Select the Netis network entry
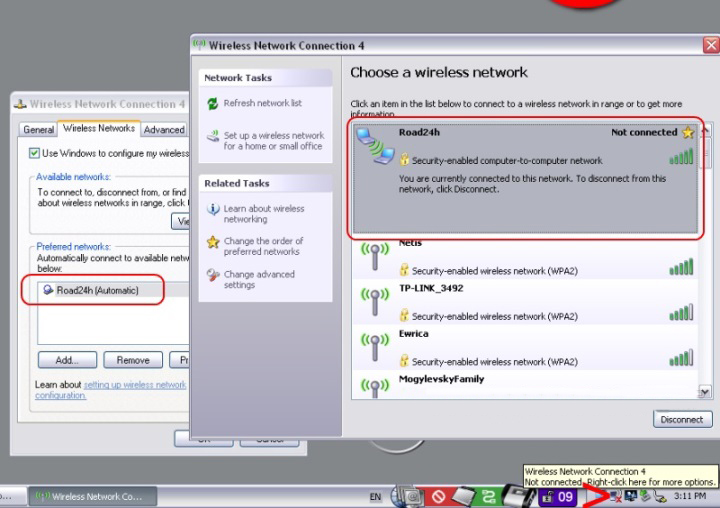The width and height of the screenshot is (720, 508). (524, 259)
